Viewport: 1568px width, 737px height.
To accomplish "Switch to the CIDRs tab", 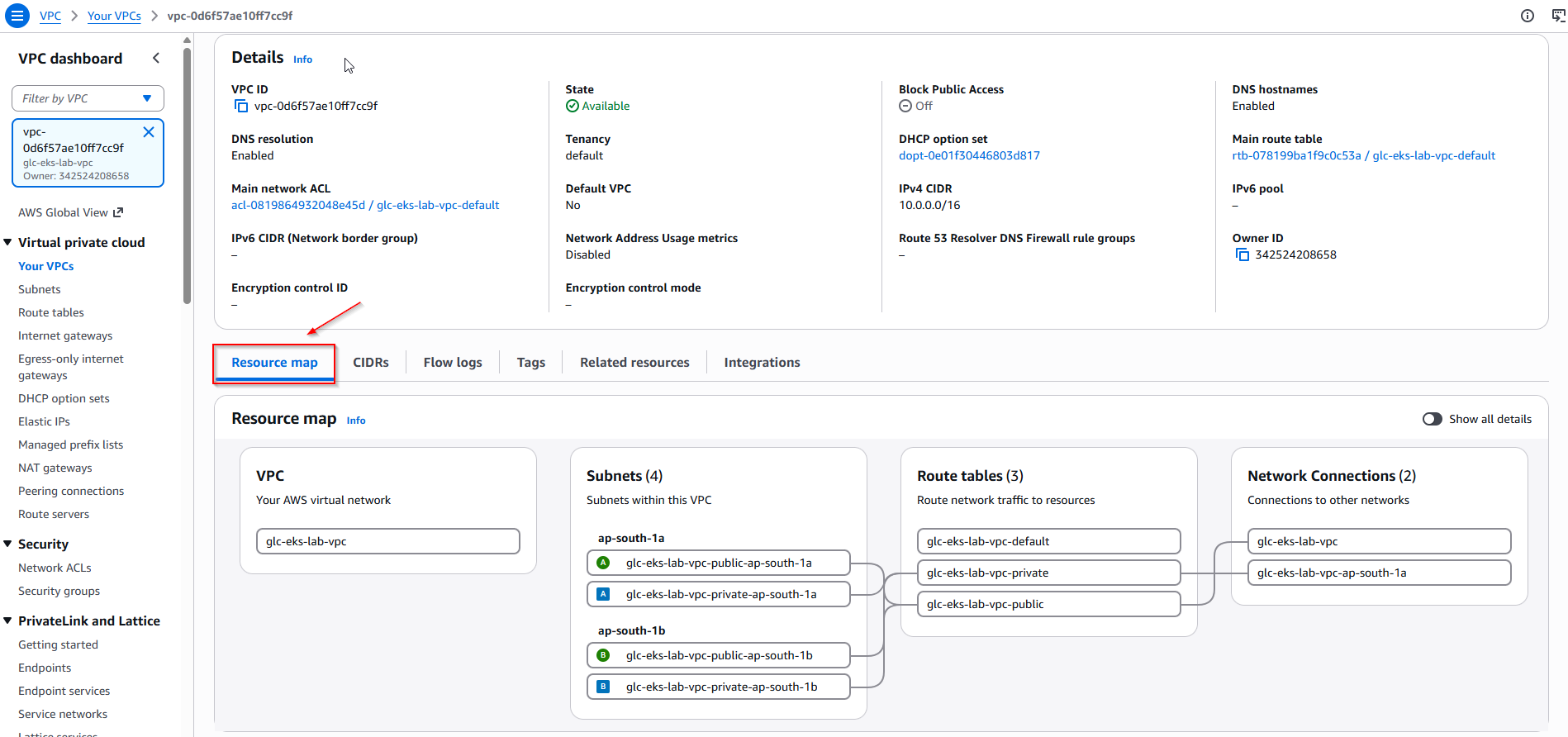I will click(371, 363).
